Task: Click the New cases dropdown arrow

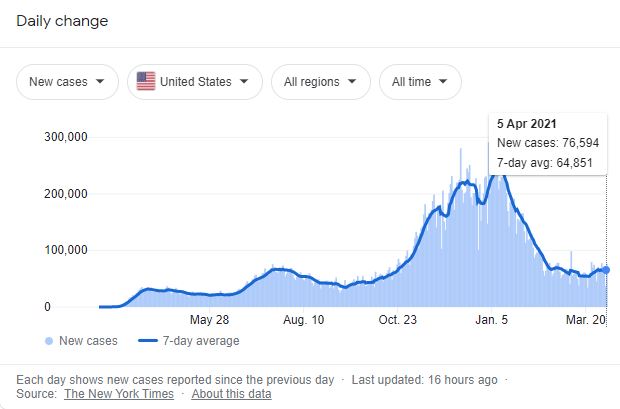Action: 100,82
